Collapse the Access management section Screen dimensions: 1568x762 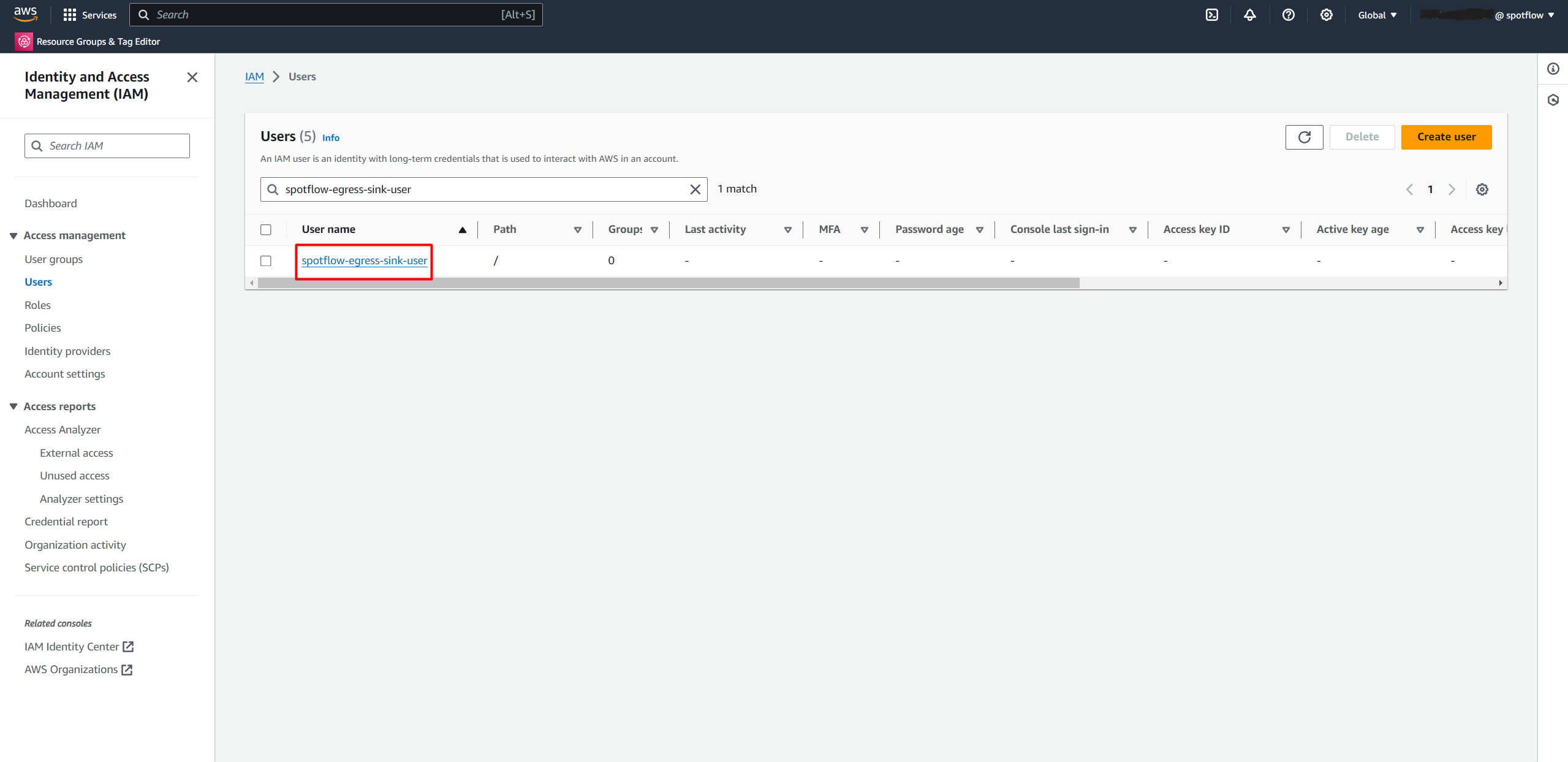(x=13, y=235)
